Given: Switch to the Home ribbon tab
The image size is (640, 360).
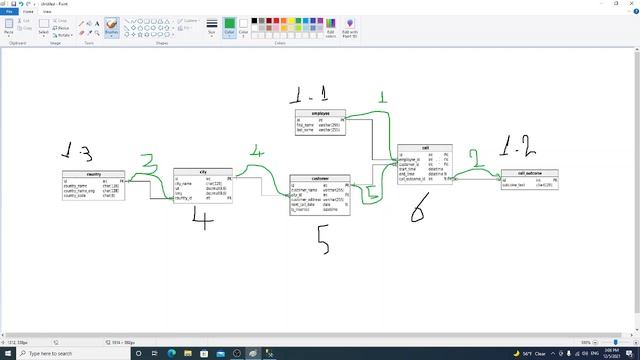Looking at the screenshot, I should pos(28,11).
